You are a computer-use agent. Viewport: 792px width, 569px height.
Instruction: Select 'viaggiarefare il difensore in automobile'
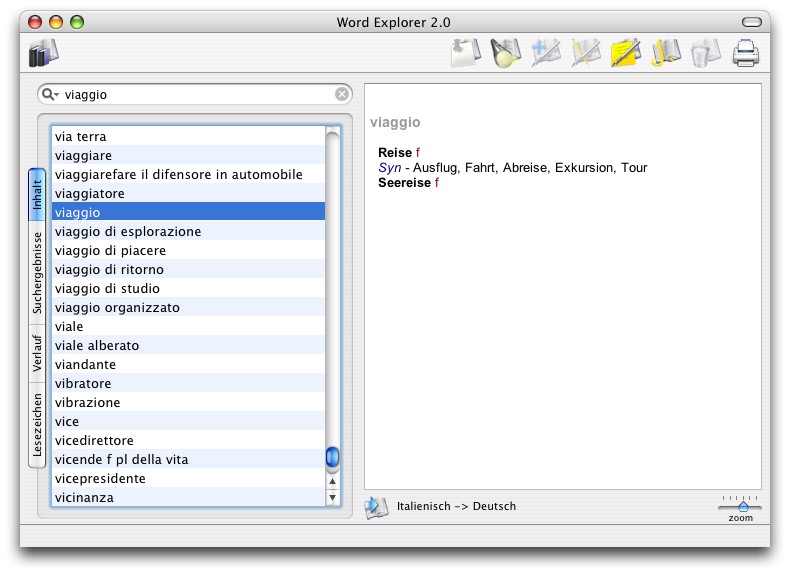(x=188, y=174)
